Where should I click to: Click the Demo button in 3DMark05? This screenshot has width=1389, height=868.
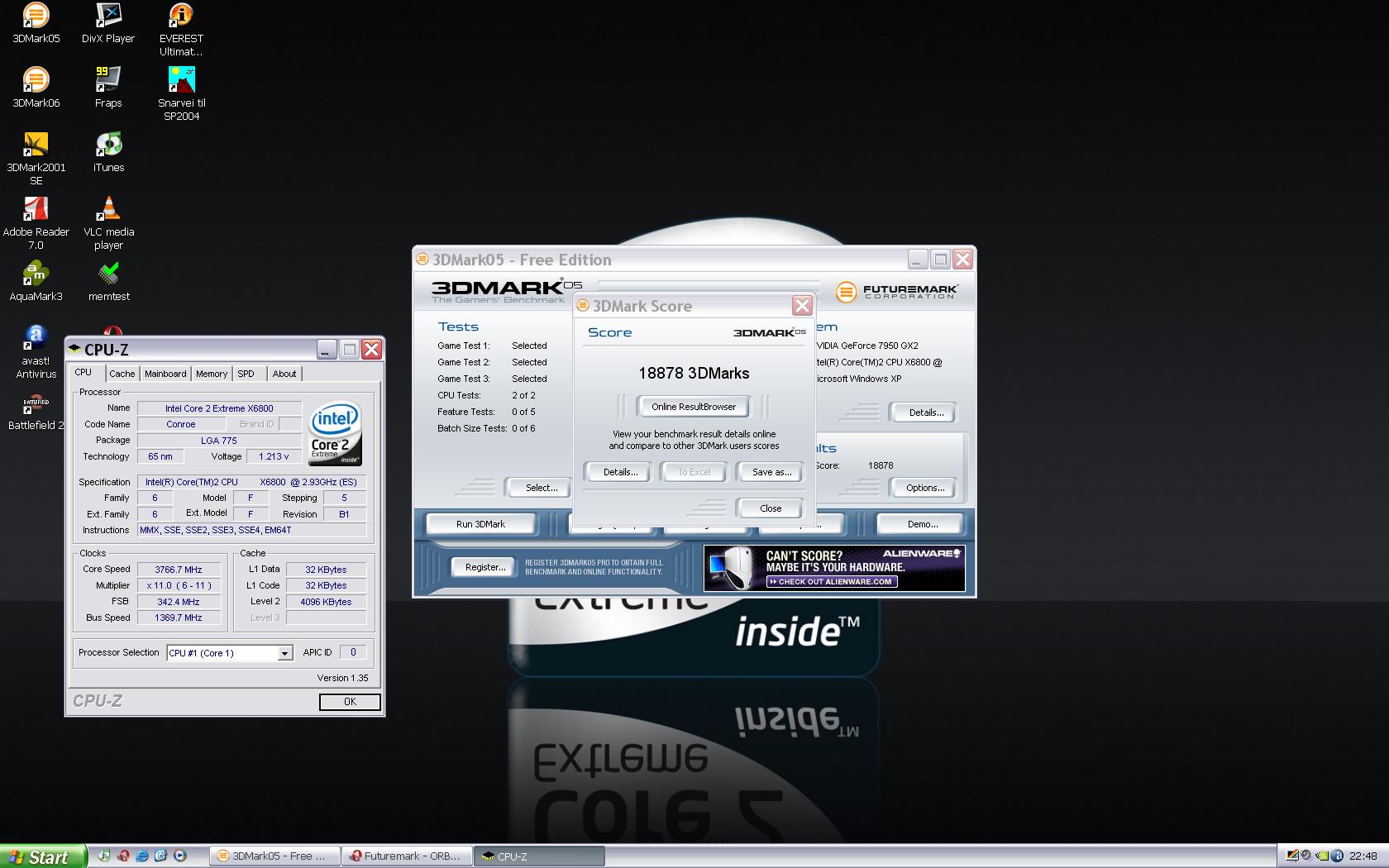[x=923, y=524]
